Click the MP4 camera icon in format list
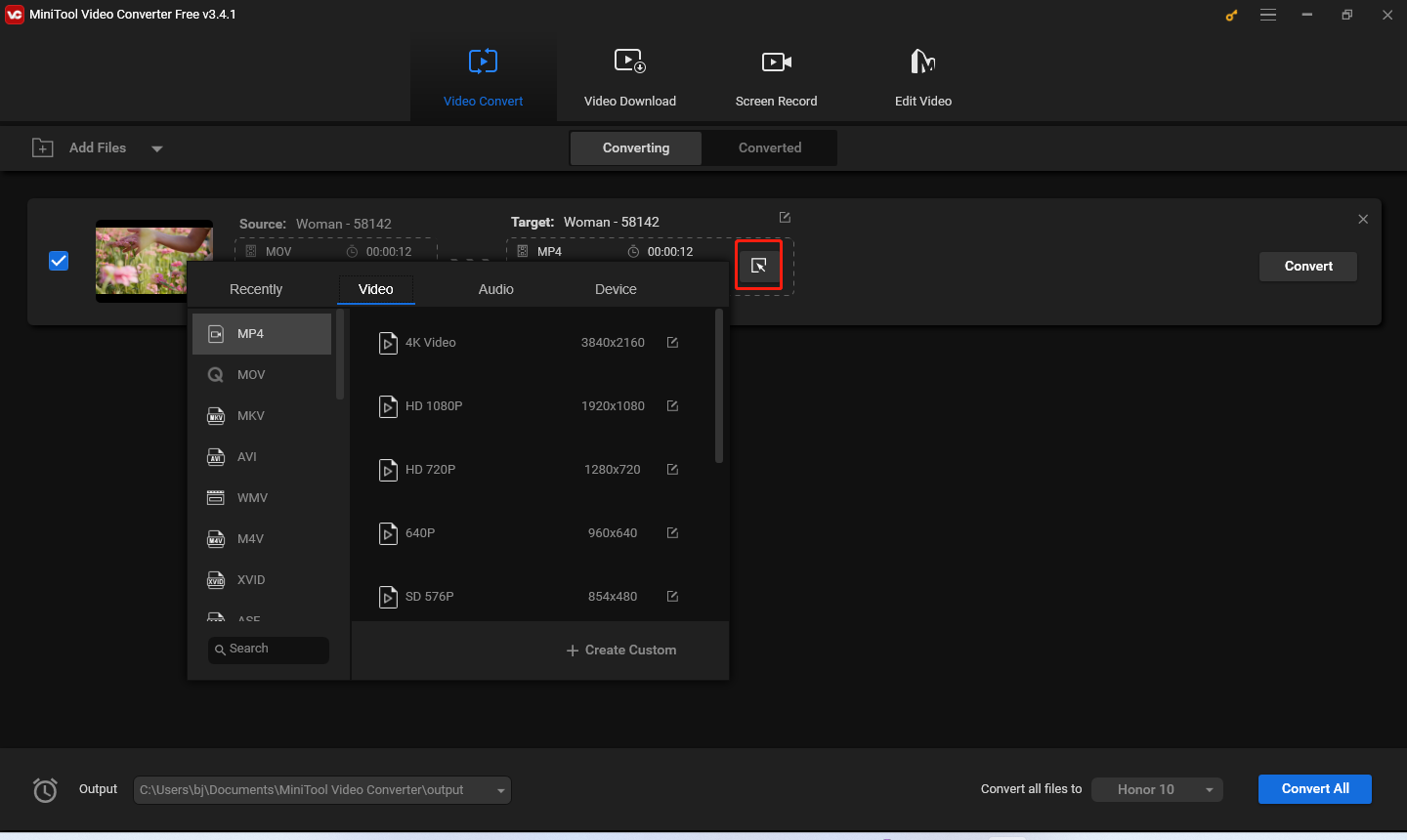1407x840 pixels. pos(216,334)
